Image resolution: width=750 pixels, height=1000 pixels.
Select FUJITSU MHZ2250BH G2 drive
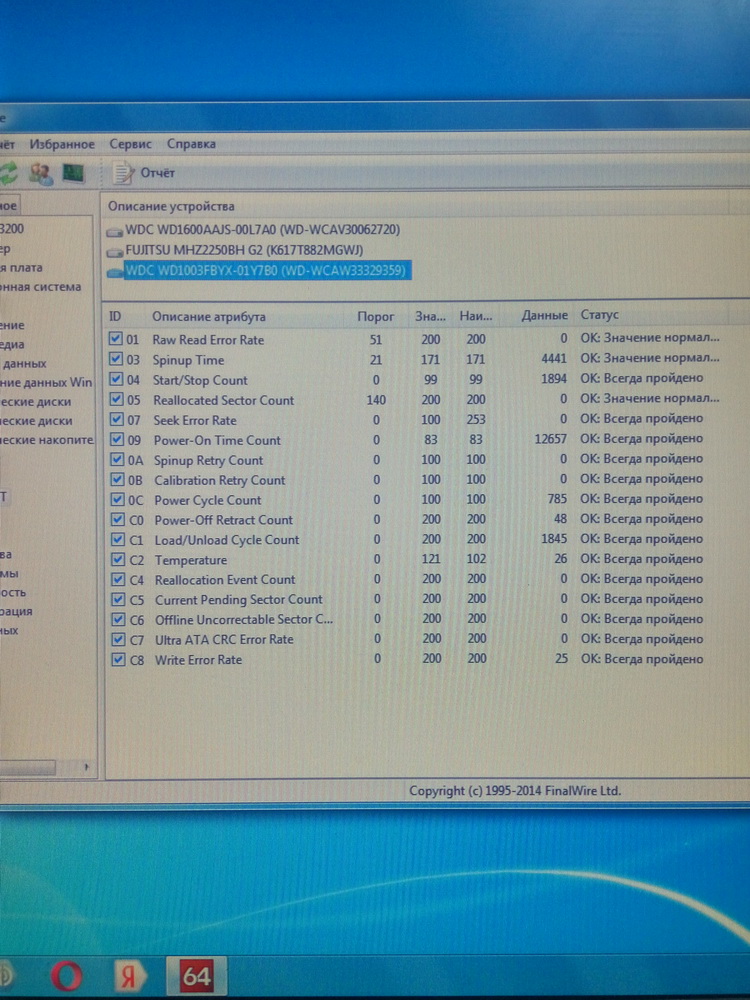pos(244,250)
